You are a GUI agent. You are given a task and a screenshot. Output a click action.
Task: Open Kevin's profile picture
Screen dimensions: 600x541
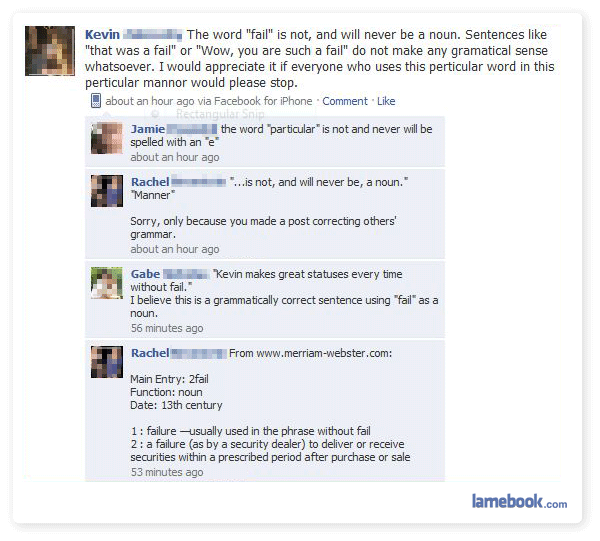coord(50,51)
